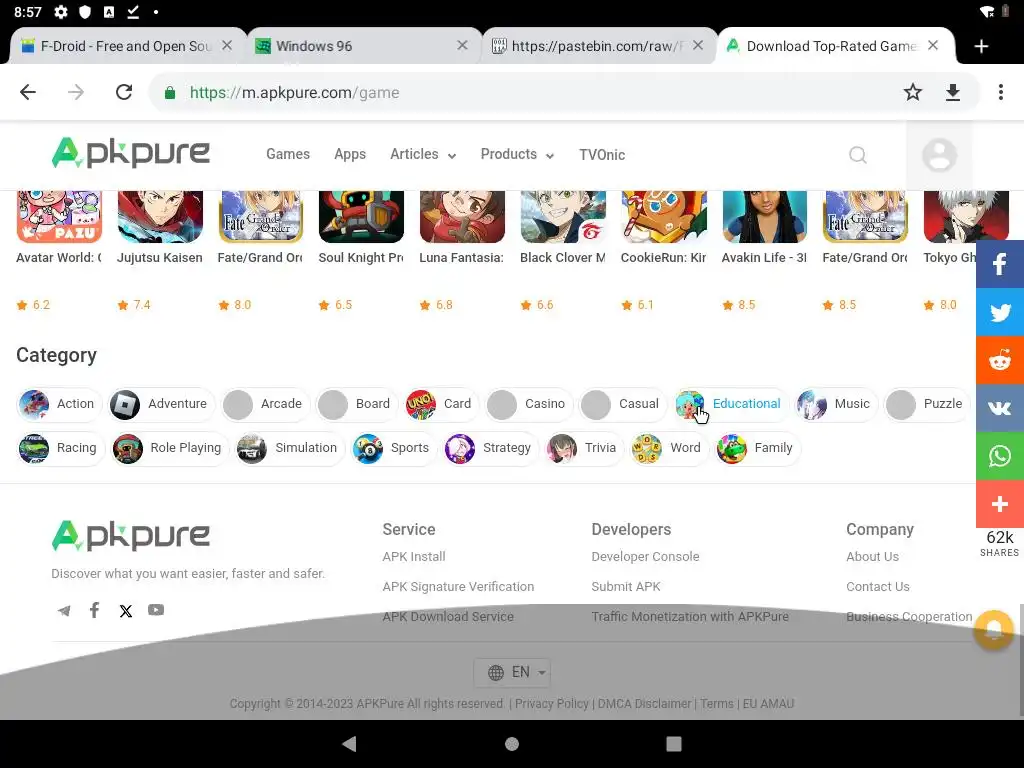Open the Developer Console link
Screen dimensions: 1024x768
645,556
